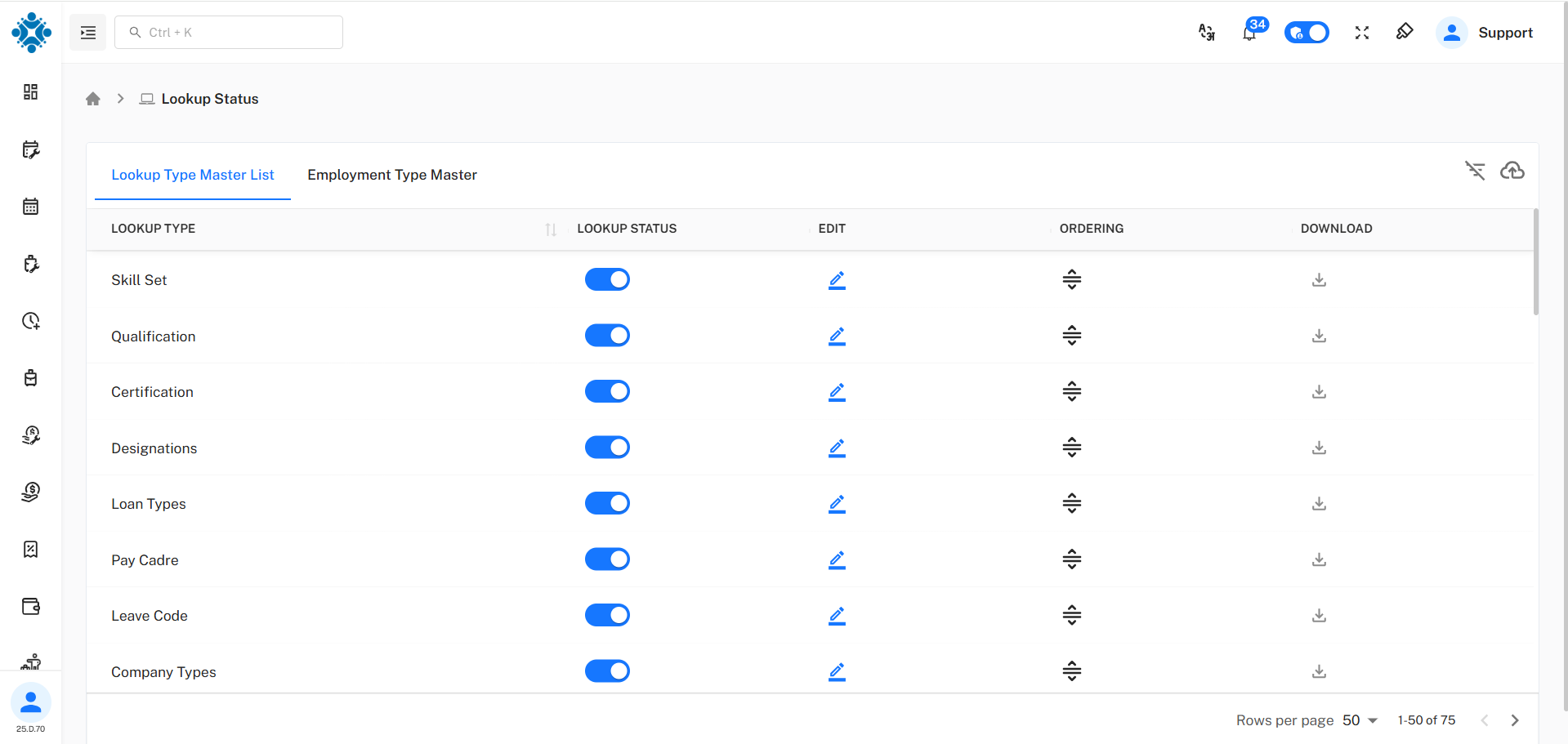This screenshot has height=744, width=1568.
Task: Click the cloud export icon above the table
Action: (x=1512, y=171)
